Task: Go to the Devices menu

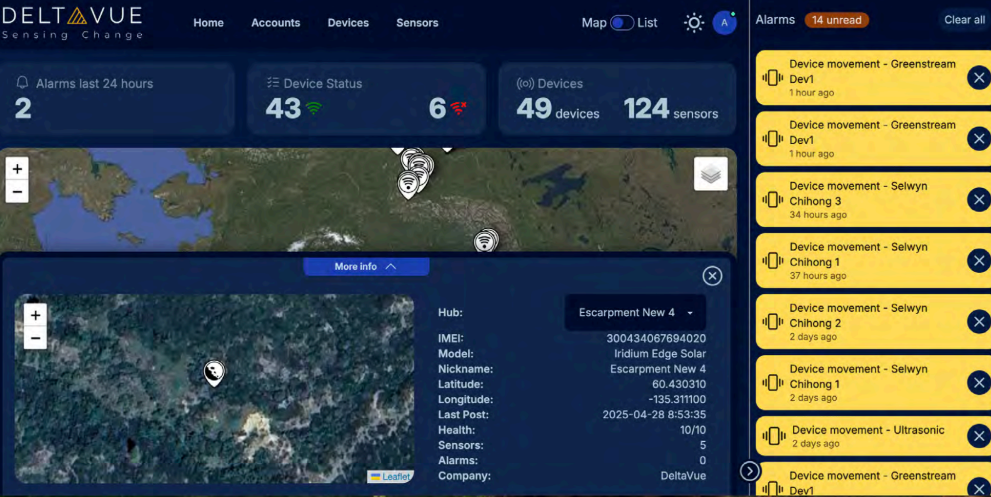Action: (348, 23)
